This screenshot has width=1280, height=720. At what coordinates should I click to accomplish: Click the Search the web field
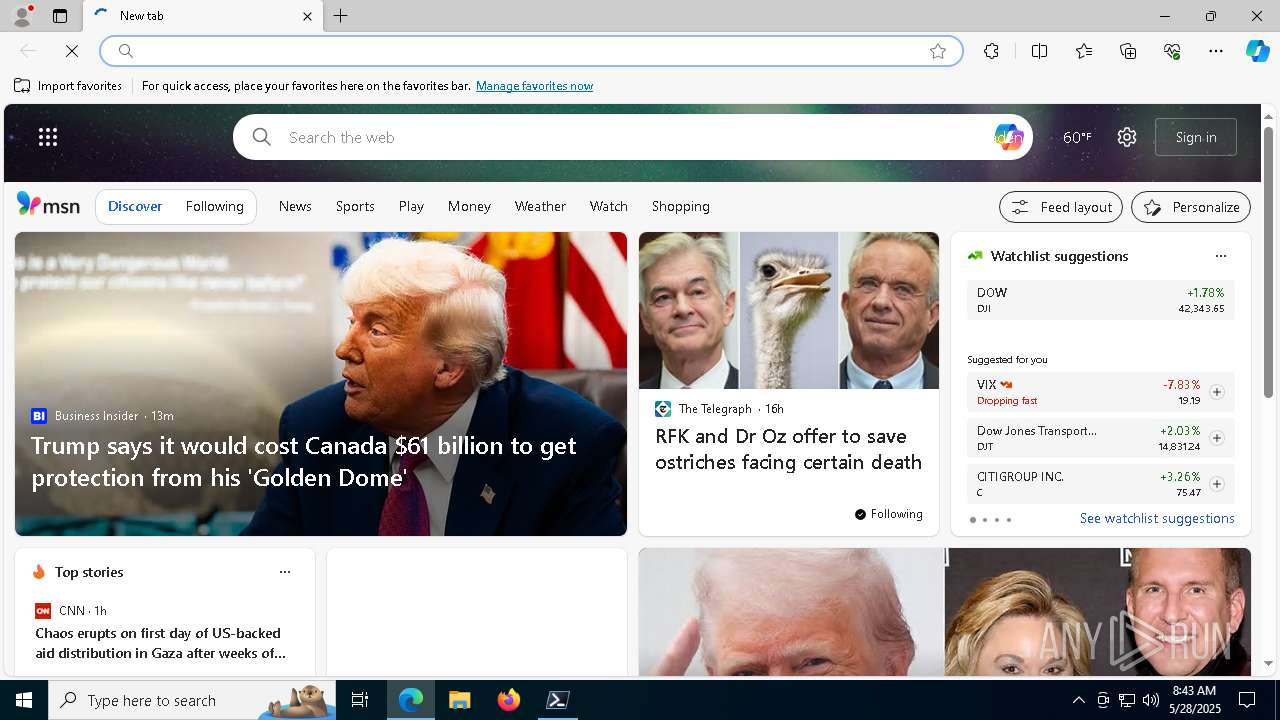point(632,137)
